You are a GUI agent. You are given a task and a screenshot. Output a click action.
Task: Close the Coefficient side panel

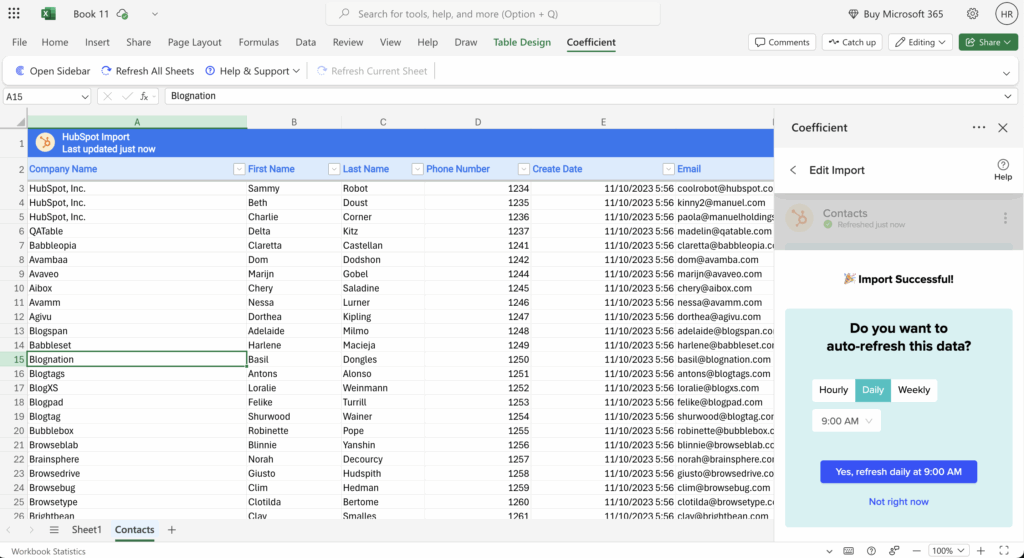click(x=1003, y=127)
